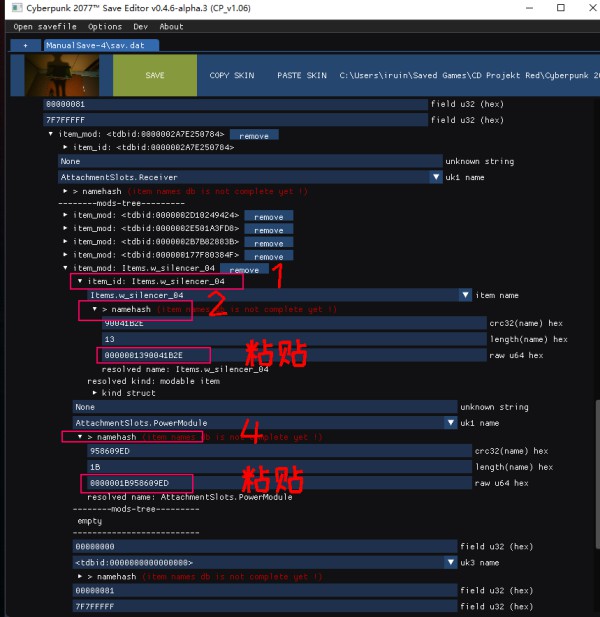Click the COPY SKIN button

[x=232, y=76]
